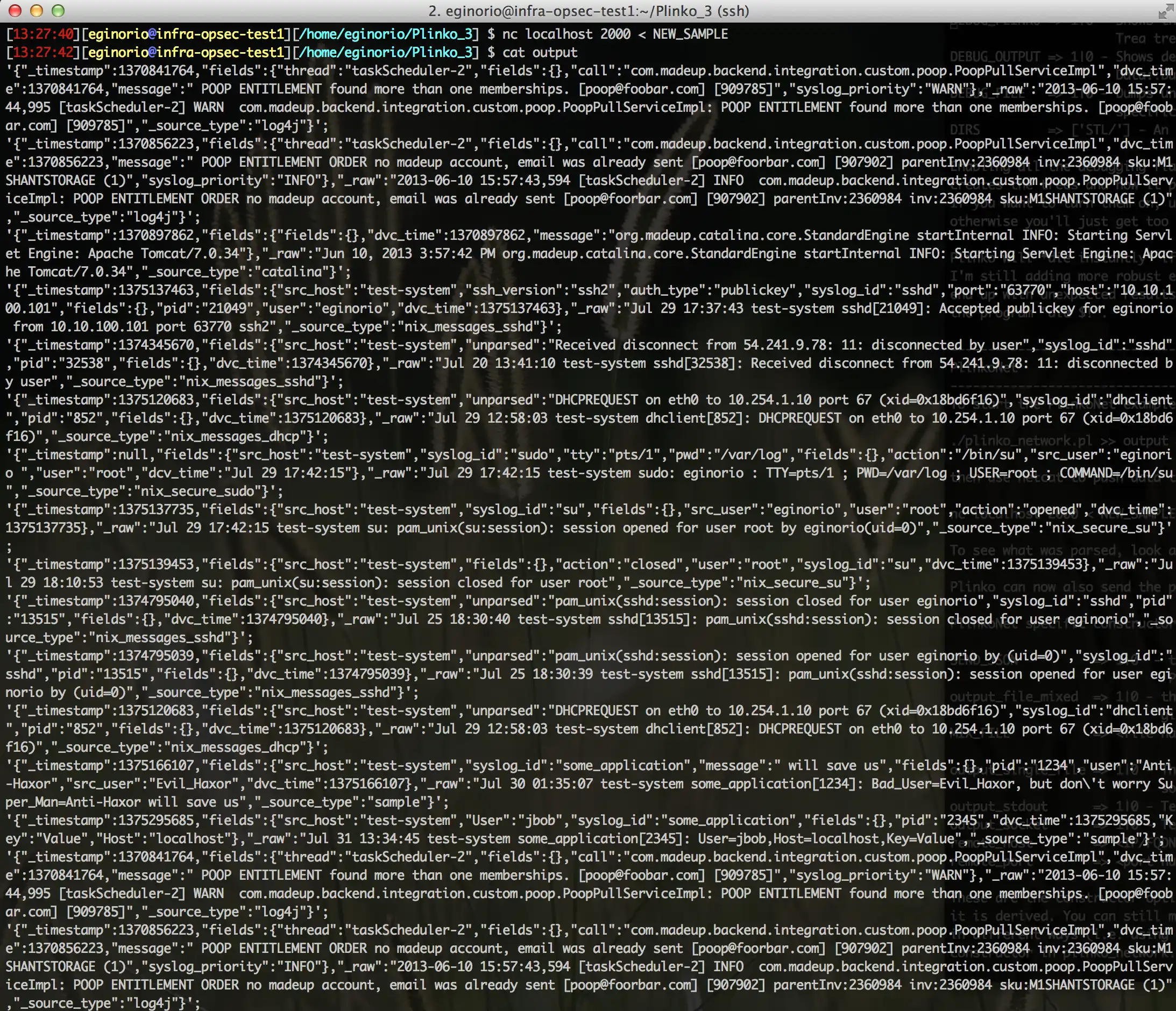
Task: Click the 'nc localhost 2000' command text
Action: click(x=566, y=34)
